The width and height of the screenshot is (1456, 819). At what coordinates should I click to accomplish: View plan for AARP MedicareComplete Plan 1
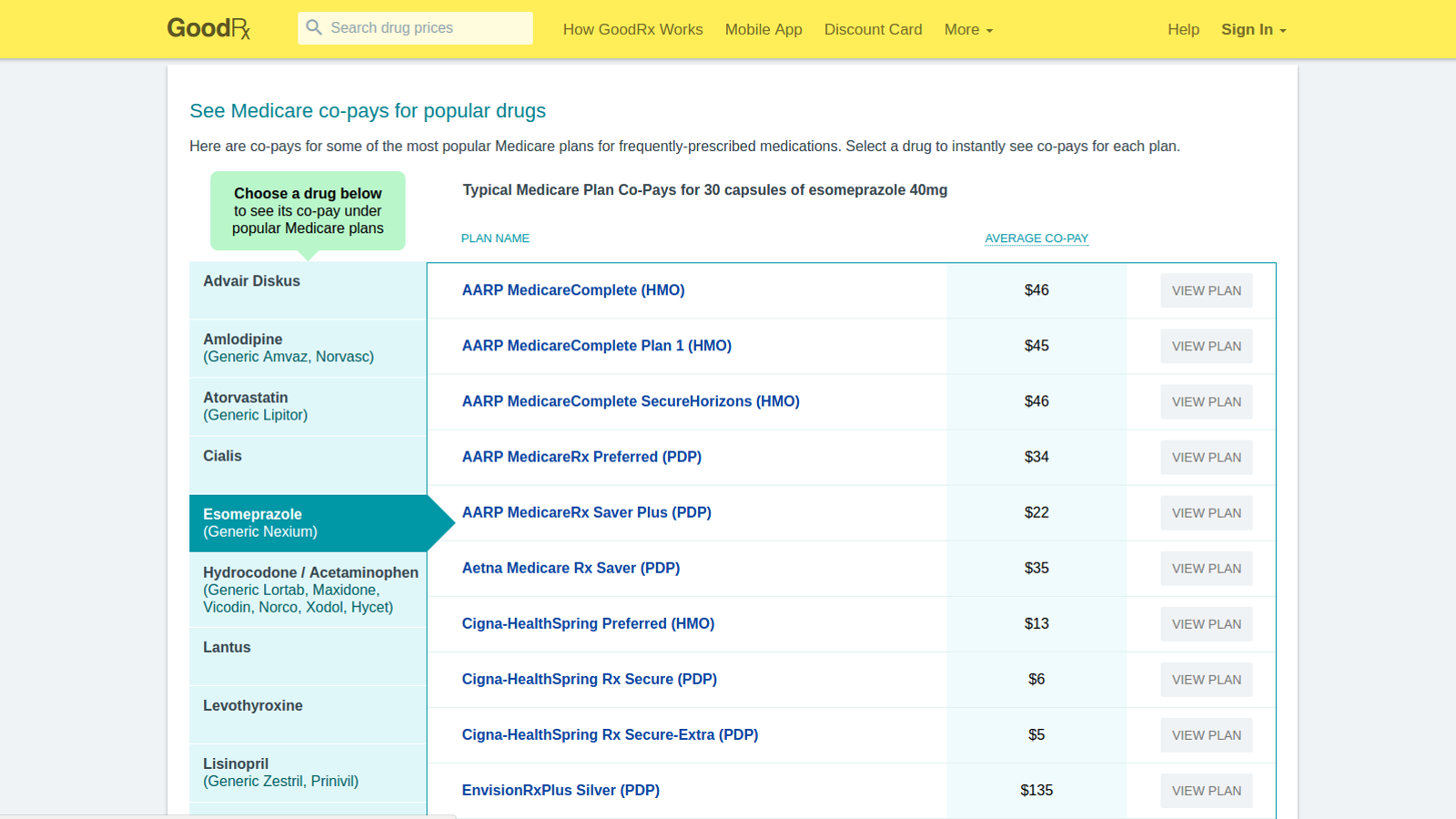(x=1206, y=346)
